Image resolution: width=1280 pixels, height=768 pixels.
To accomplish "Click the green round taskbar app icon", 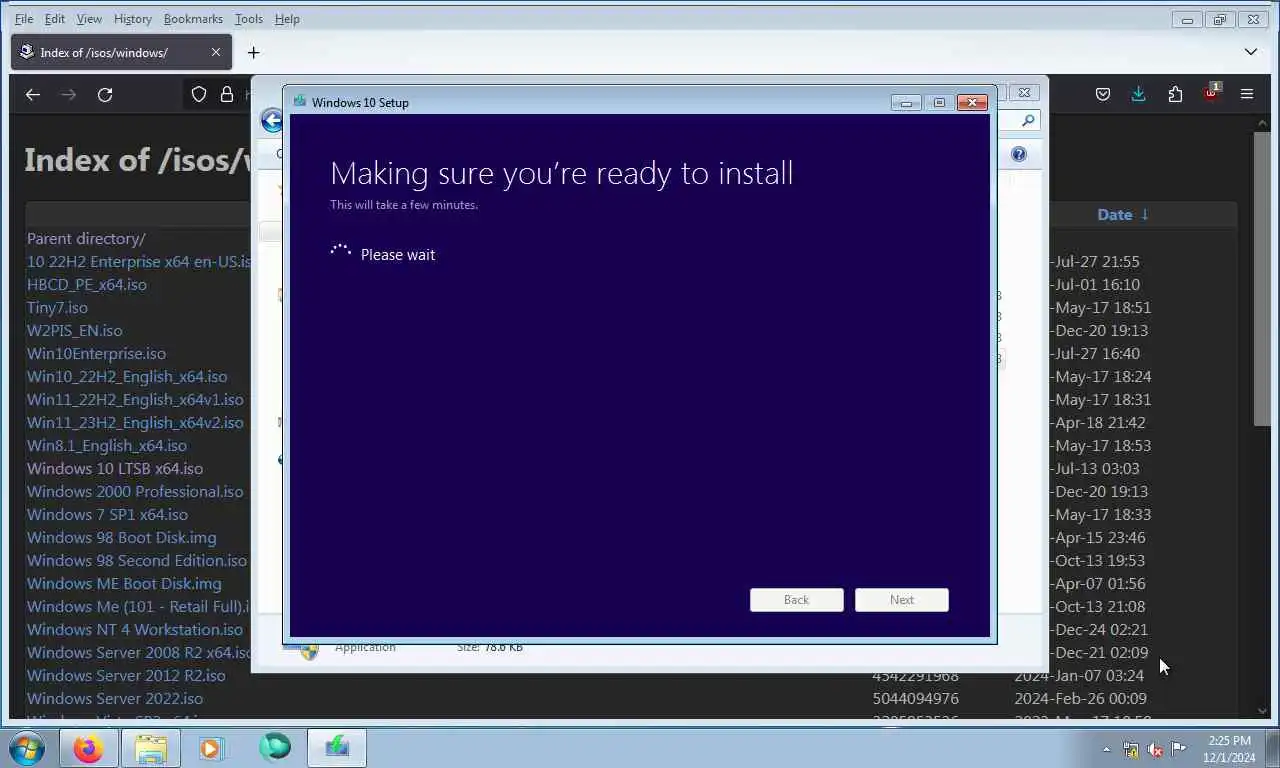I will click(274, 747).
